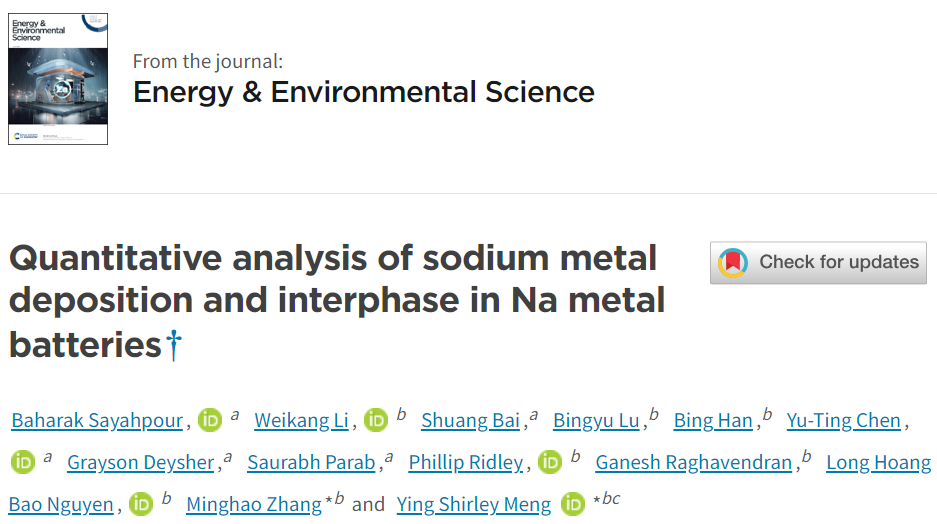Open ORCID icon beside Phillip Ridley
Viewport: 937px width, 524px height.
click(x=549, y=462)
